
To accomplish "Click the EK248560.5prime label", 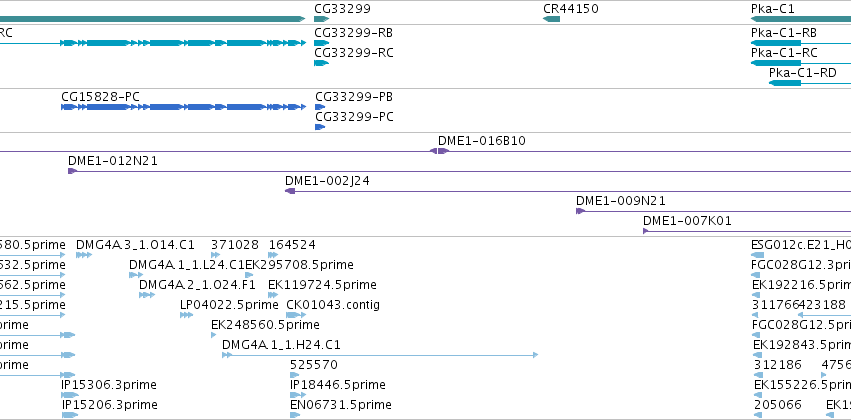I will (x=265, y=325).
